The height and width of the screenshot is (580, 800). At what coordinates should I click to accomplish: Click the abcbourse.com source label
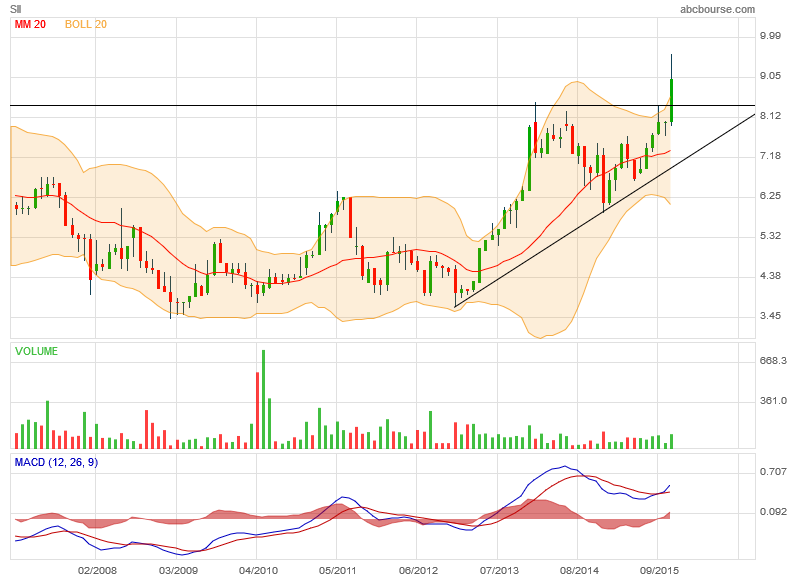[717, 9]
